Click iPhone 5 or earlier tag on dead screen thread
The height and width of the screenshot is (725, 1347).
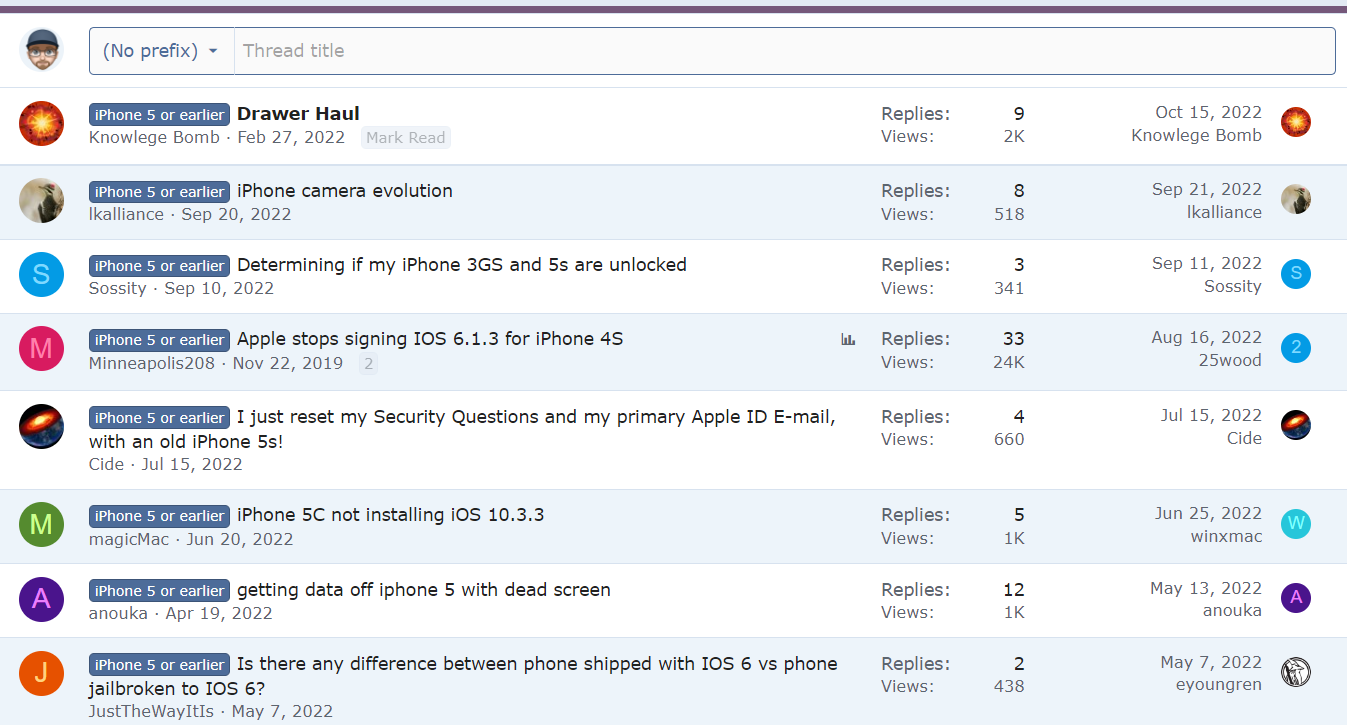[159, 591]
